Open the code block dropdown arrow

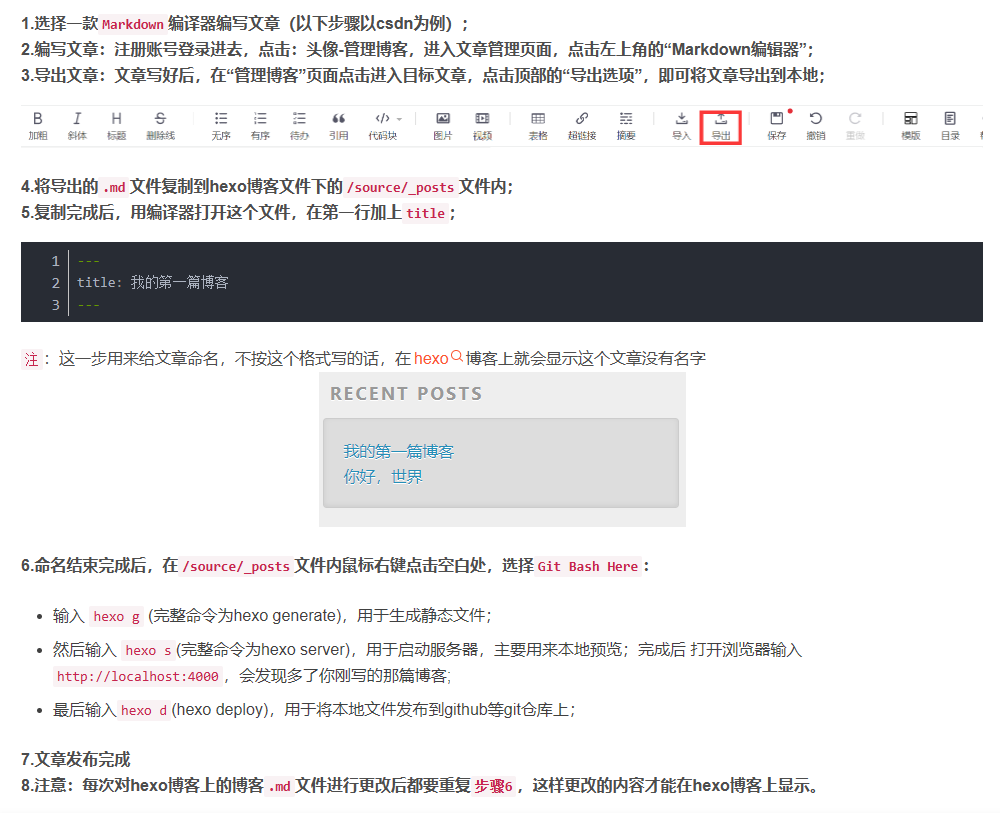(x=399, y=119)
